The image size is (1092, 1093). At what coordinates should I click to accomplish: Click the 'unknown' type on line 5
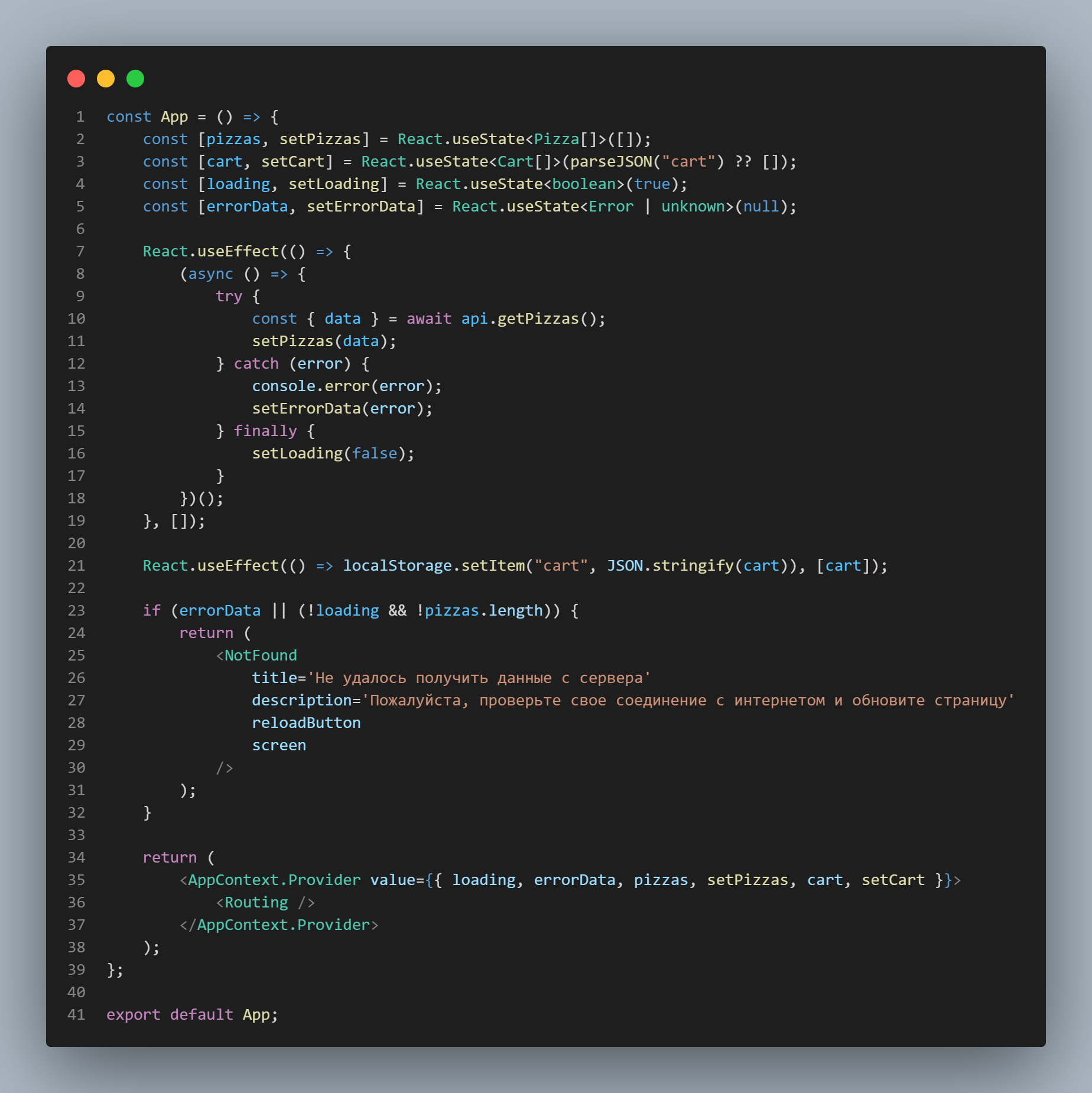693,207
